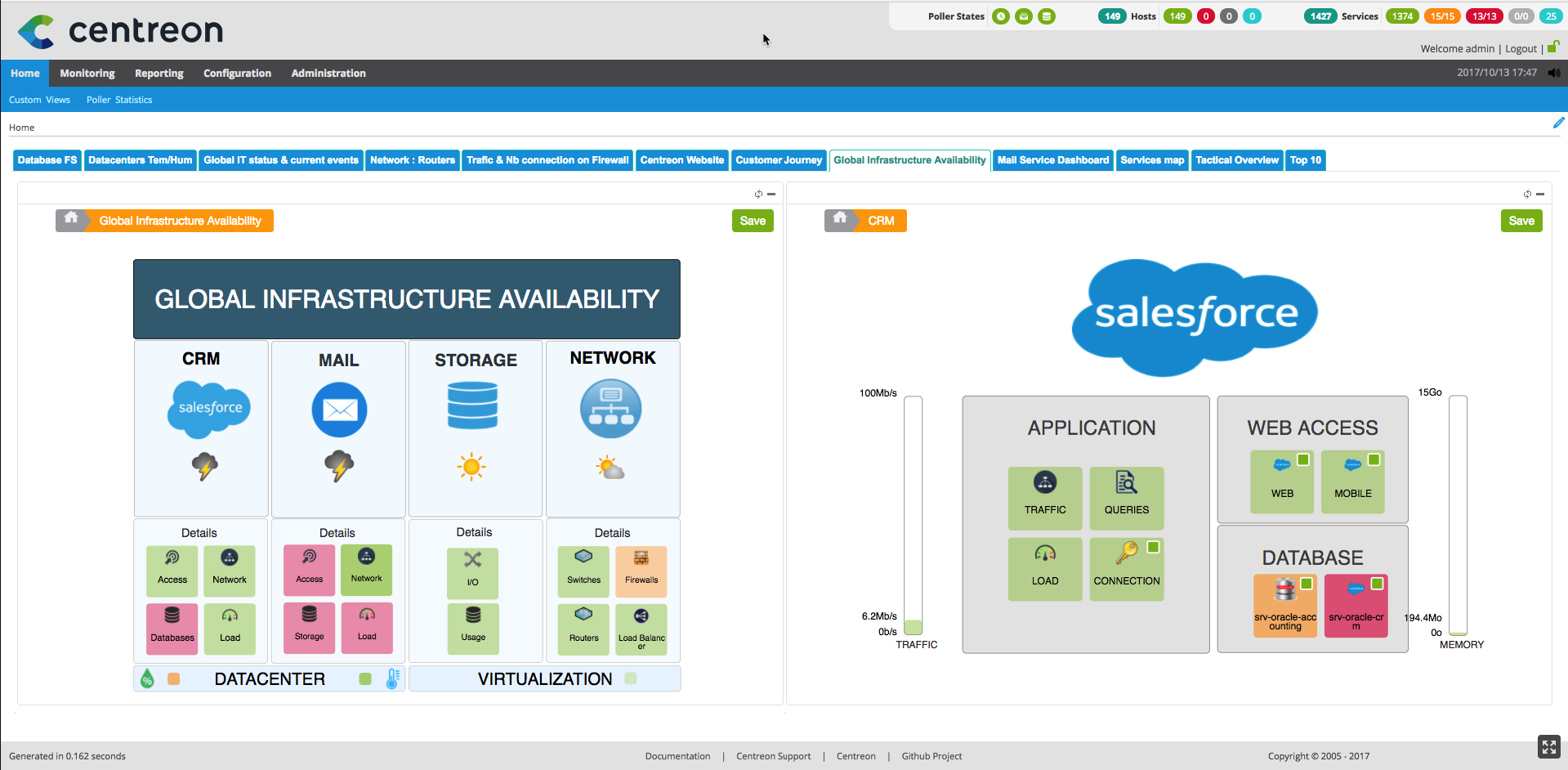
Task: Click the home icon in Global Infrastructure breadcrumb
Action: [x=71, y=218]
